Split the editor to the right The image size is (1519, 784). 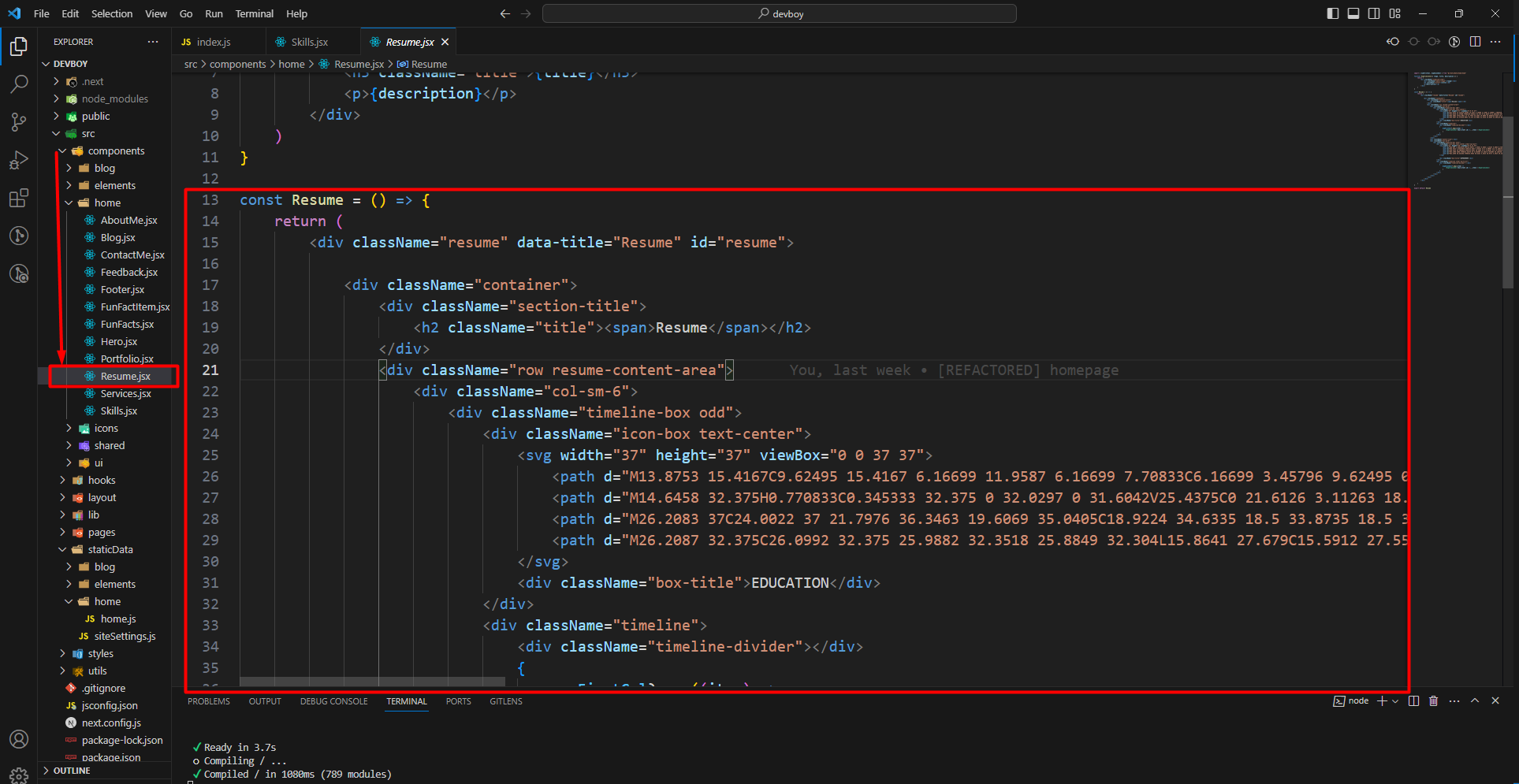click(x=1475, y=42)
